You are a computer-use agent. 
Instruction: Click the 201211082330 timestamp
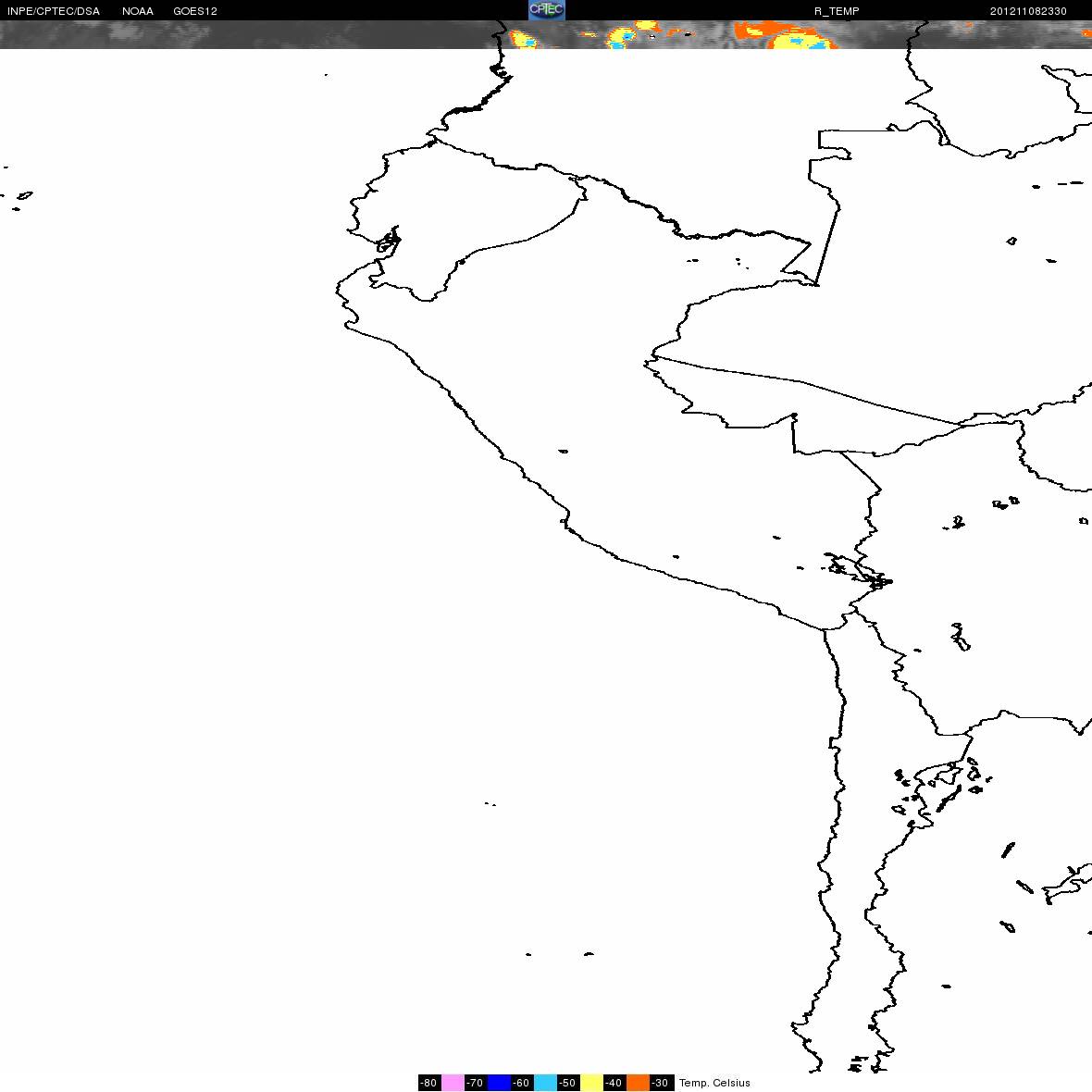point(1028,11)
